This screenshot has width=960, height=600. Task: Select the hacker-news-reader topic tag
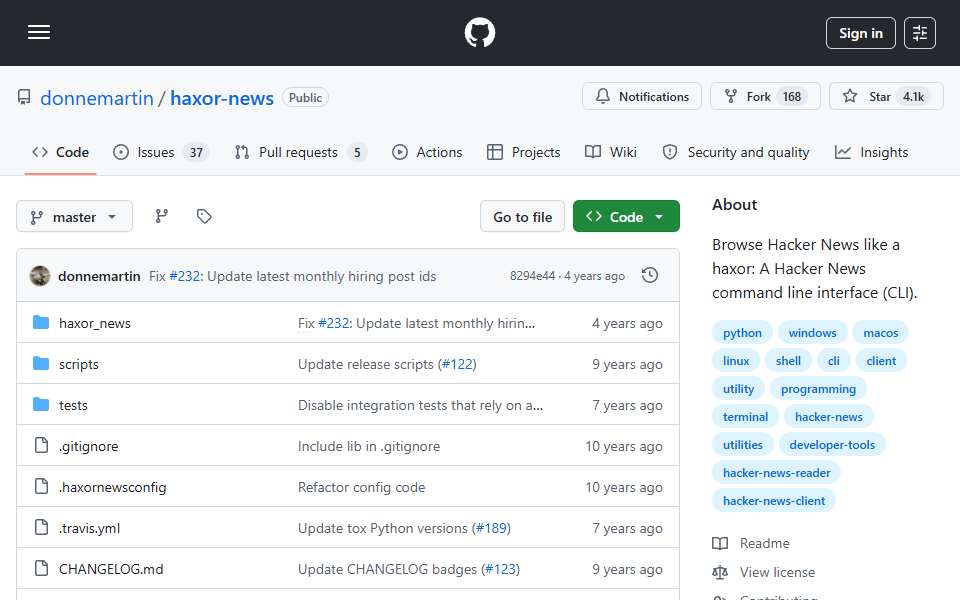click(776, 473)
